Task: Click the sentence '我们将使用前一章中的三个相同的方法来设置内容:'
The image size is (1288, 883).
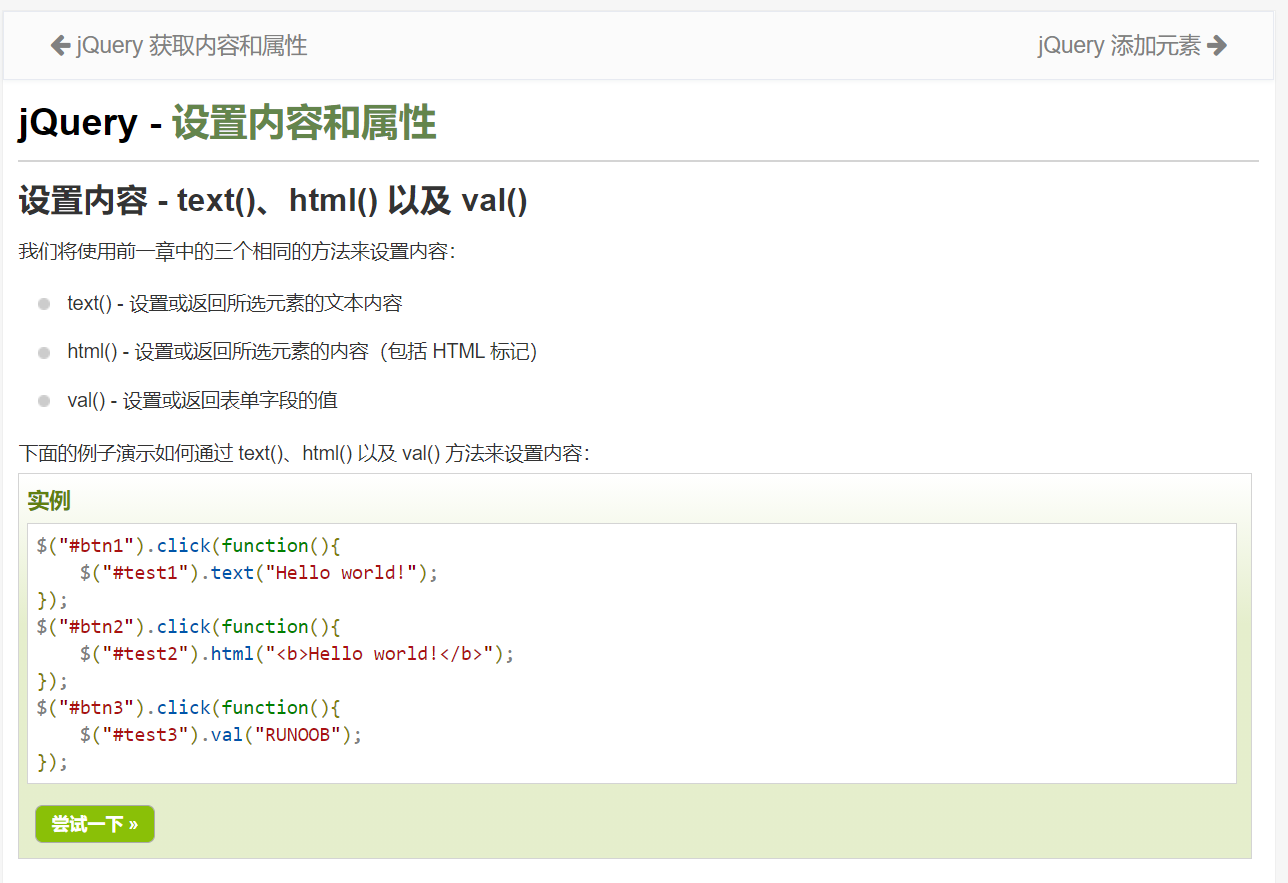Action: (x=237, y=252)
